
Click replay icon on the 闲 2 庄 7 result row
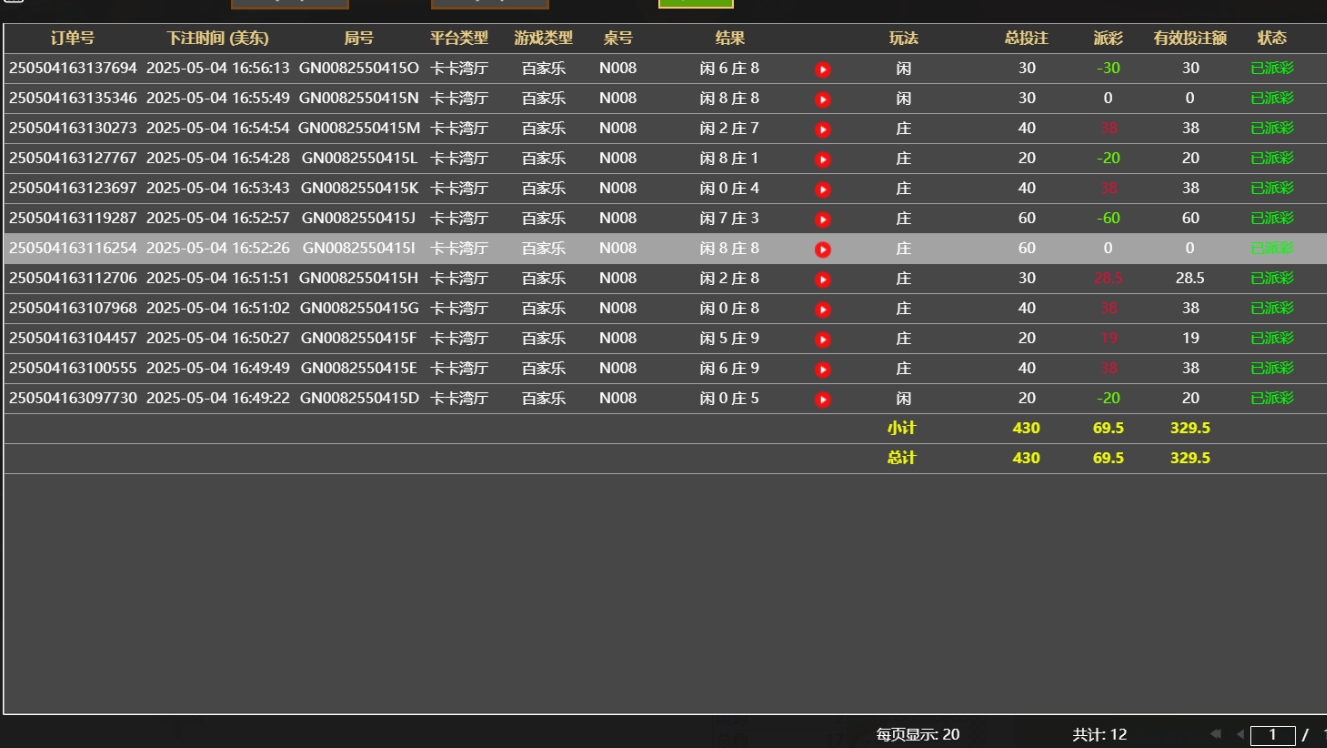[x=822, y=128]
